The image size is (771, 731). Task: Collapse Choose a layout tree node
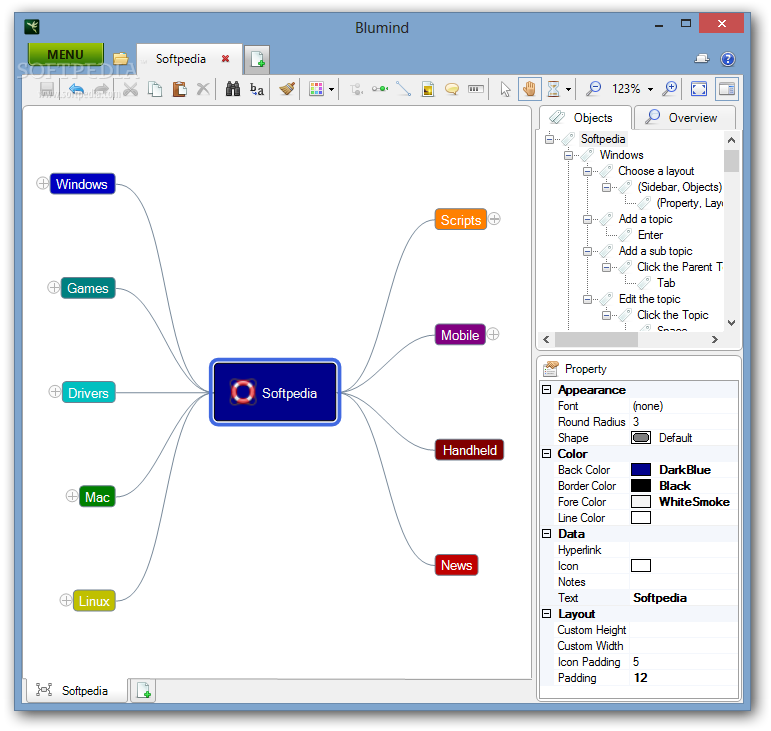tap(587, 171)
